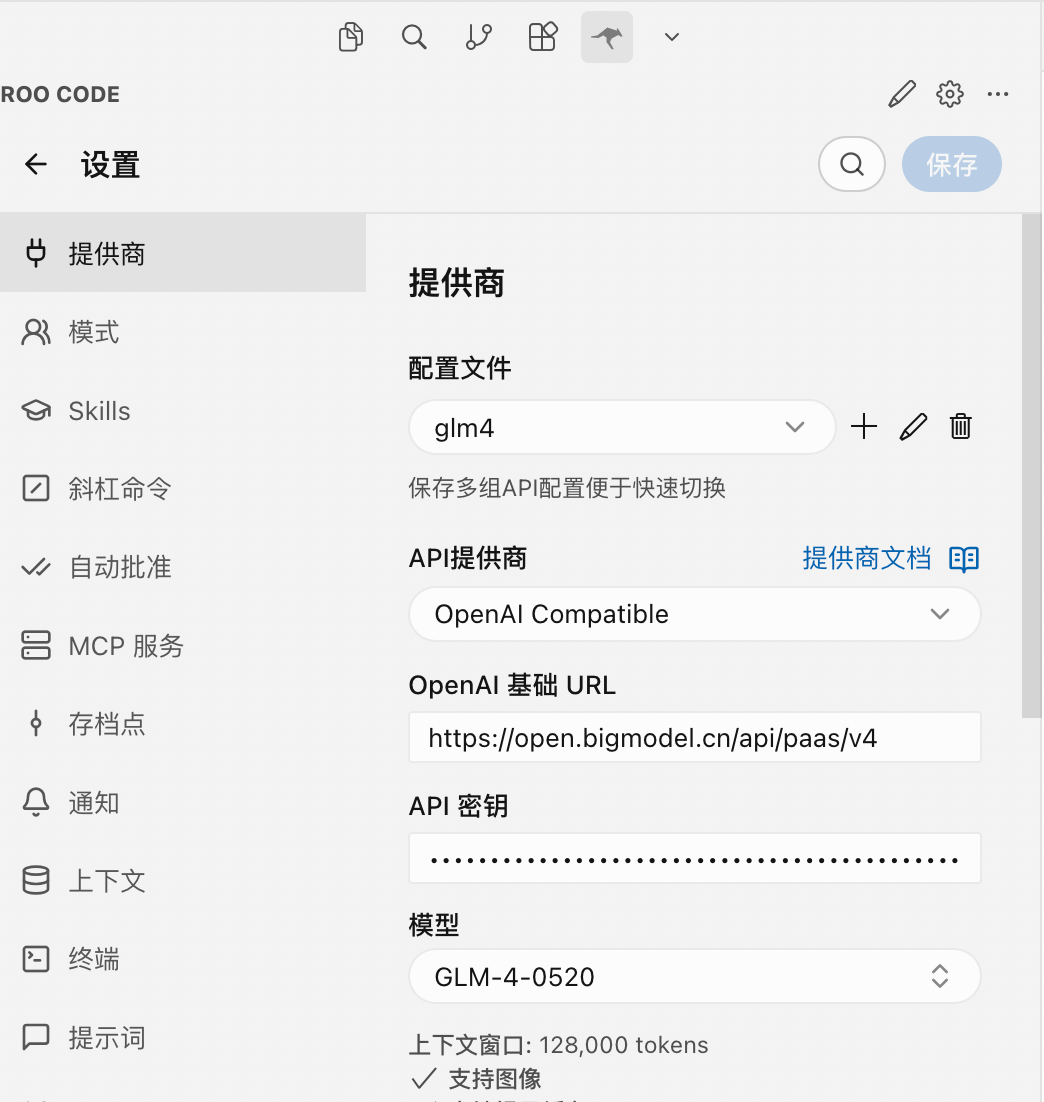The width and height of the screenshot is (1044, 1102).
Task: Go back with the arrow next to 设置
Action: (x=36, y=164)
